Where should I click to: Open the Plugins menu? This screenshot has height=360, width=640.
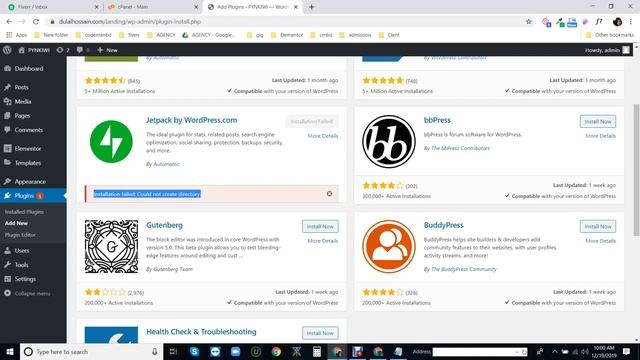[x=24, y=196]
